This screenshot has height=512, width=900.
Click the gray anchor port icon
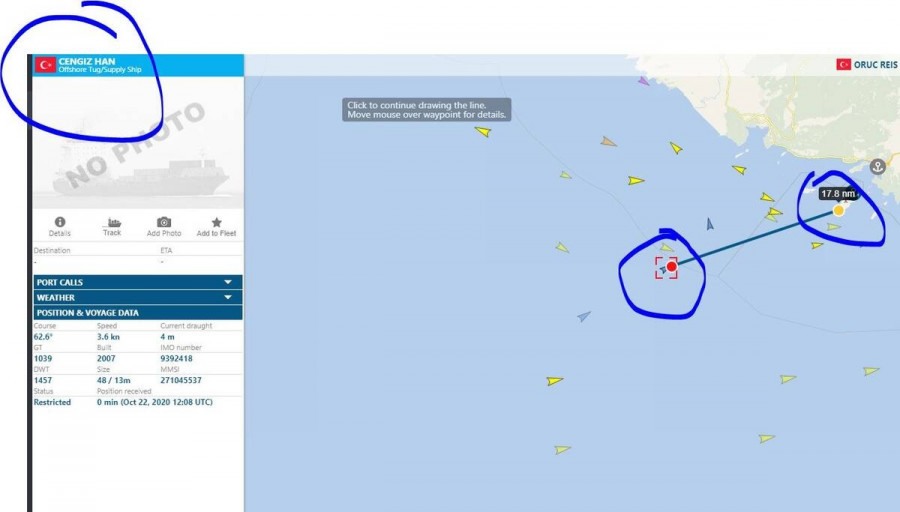(x=877, y=167)
